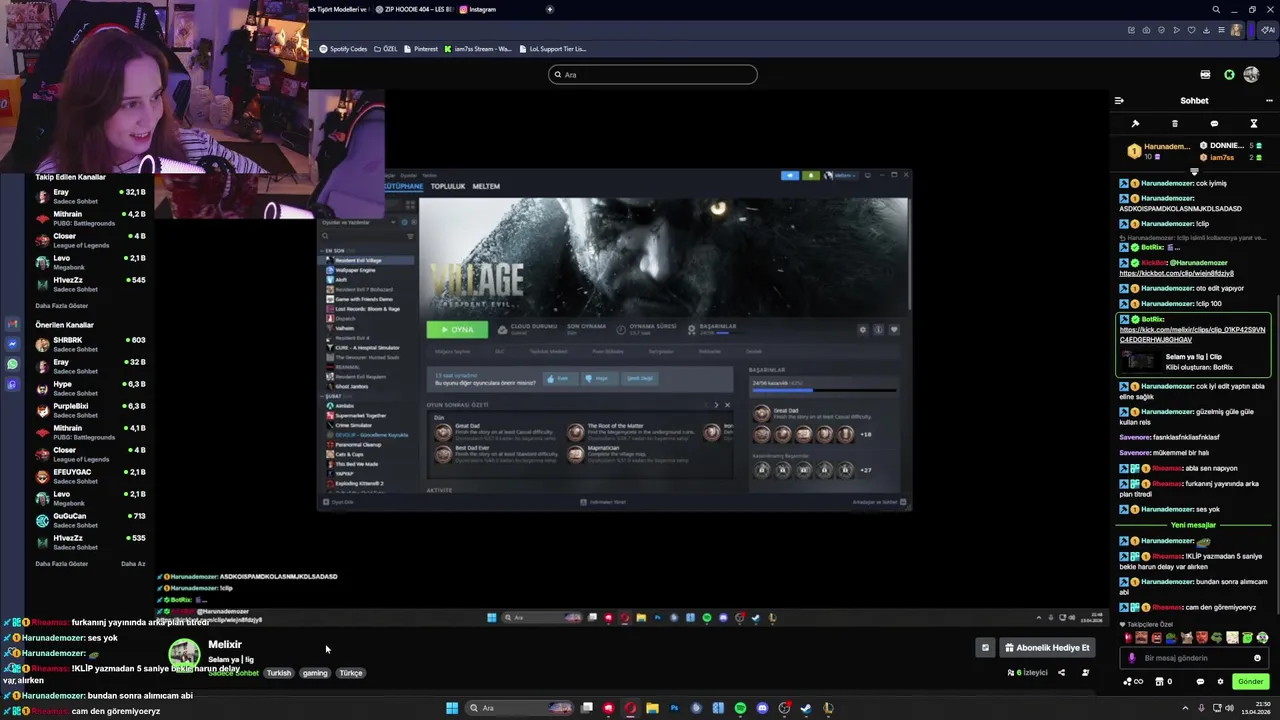Click the 'Türkçe' stream tag
The width and height of the screenshot is (1280, 720).
coord(351,673)
